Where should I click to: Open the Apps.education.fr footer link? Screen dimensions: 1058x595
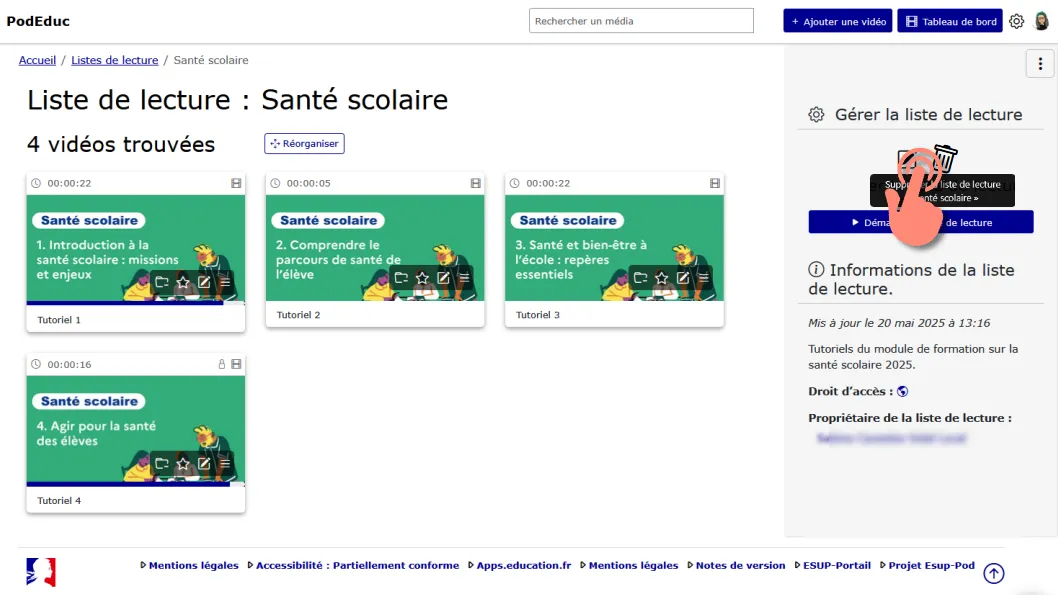click(524, 565)
